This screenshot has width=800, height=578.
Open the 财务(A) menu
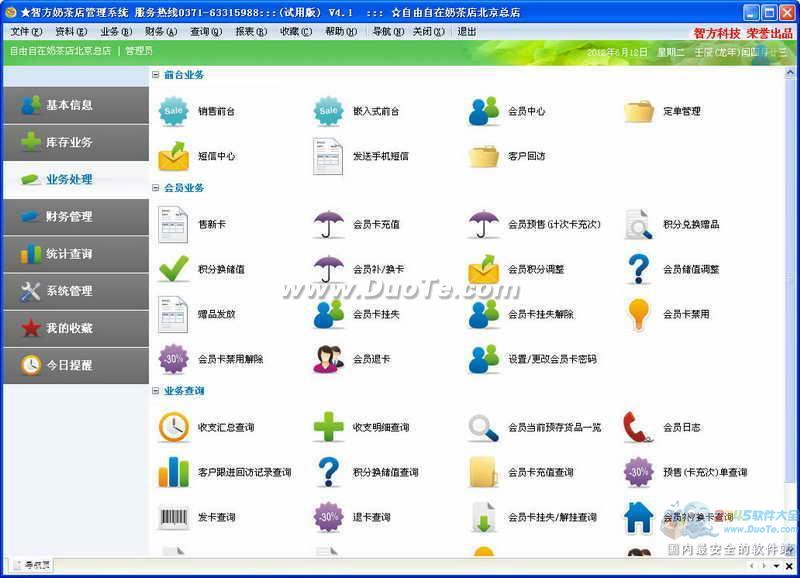tap(160, 31)
